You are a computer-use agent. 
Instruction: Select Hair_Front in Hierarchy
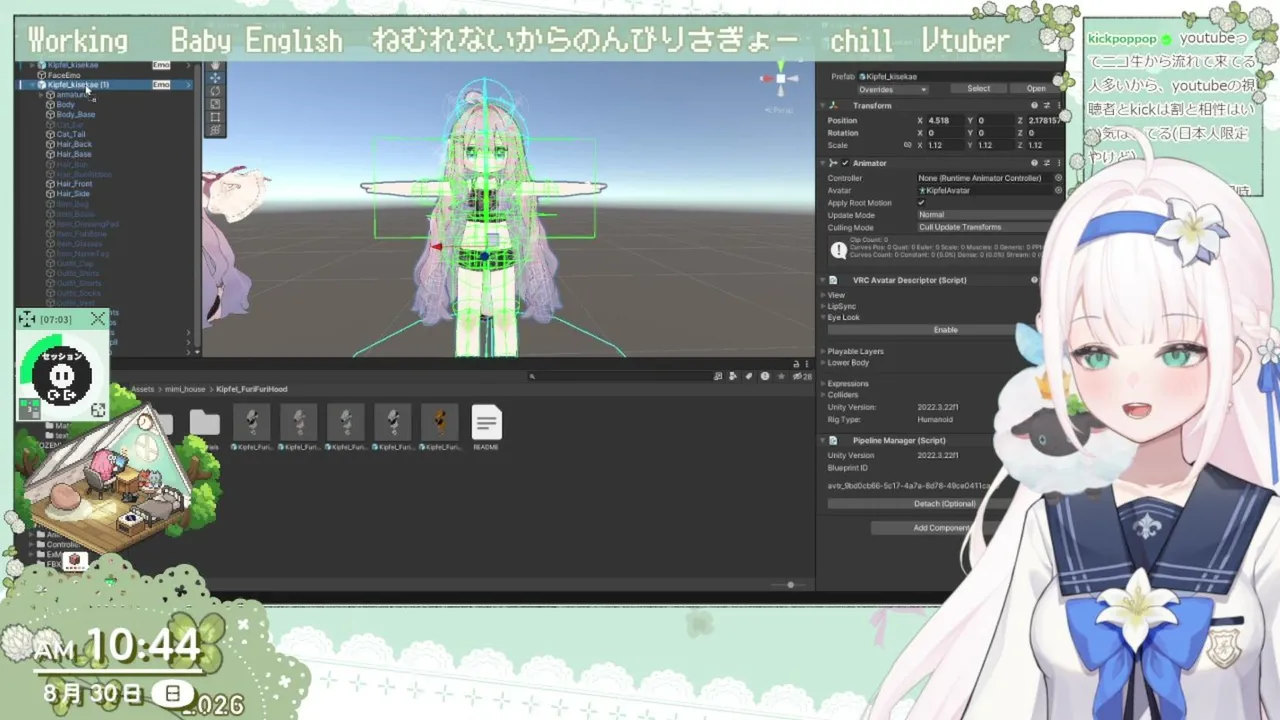(x=74, y=184)
